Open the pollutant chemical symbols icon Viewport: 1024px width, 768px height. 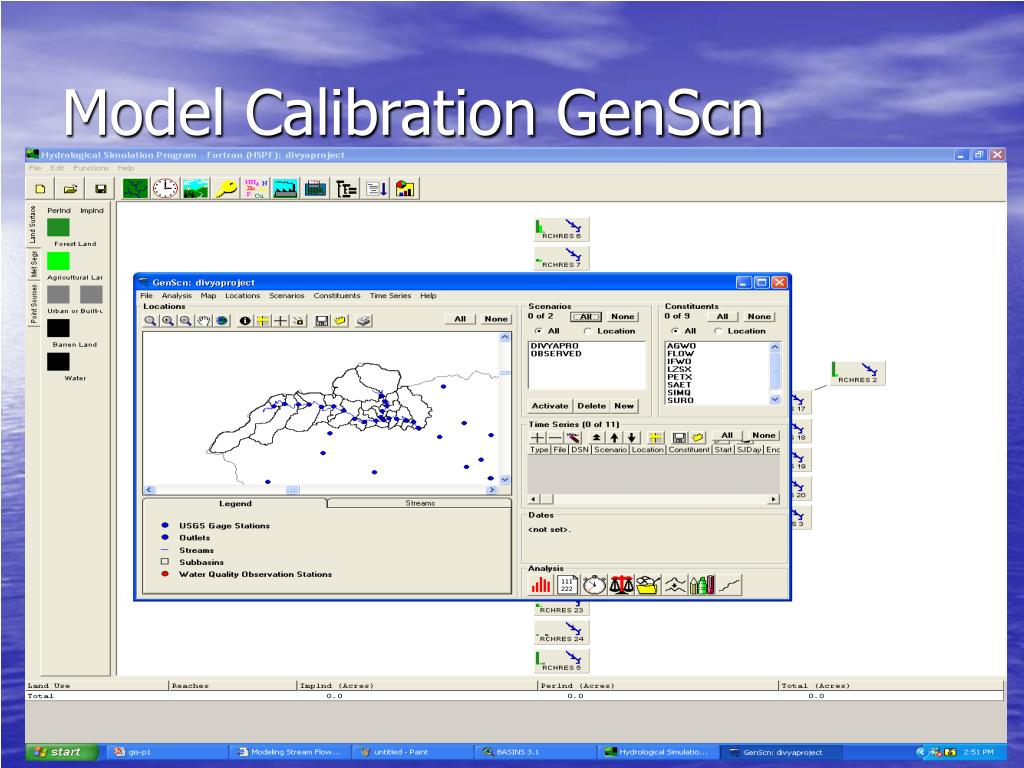(x=255, y=189)
